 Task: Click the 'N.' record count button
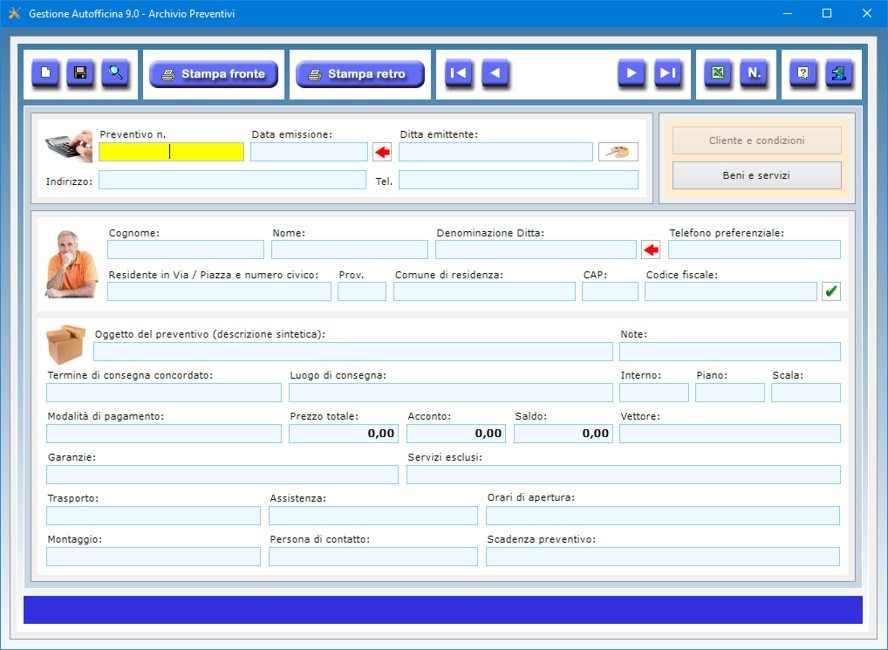point(754,73)
